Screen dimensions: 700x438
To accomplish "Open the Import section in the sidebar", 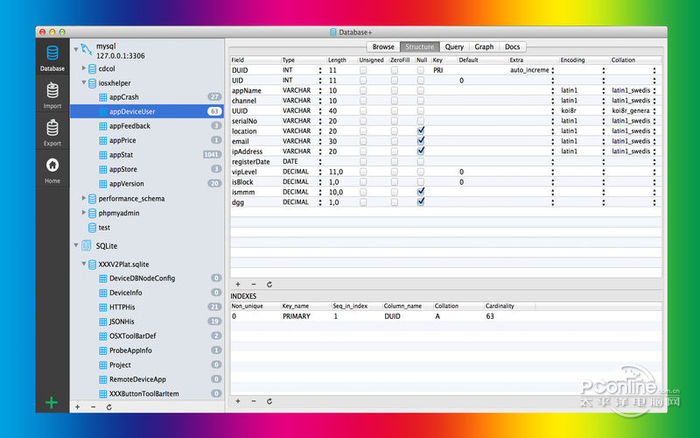I will point(52,95).
